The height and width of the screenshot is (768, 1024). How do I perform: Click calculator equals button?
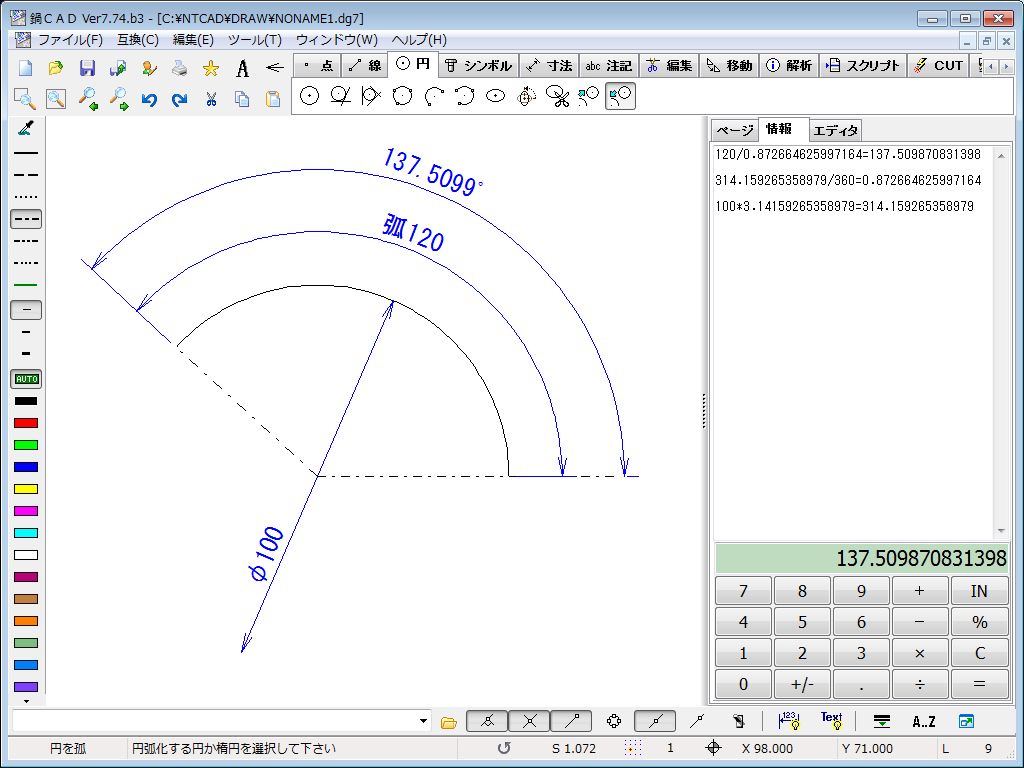tap(980, 684)
